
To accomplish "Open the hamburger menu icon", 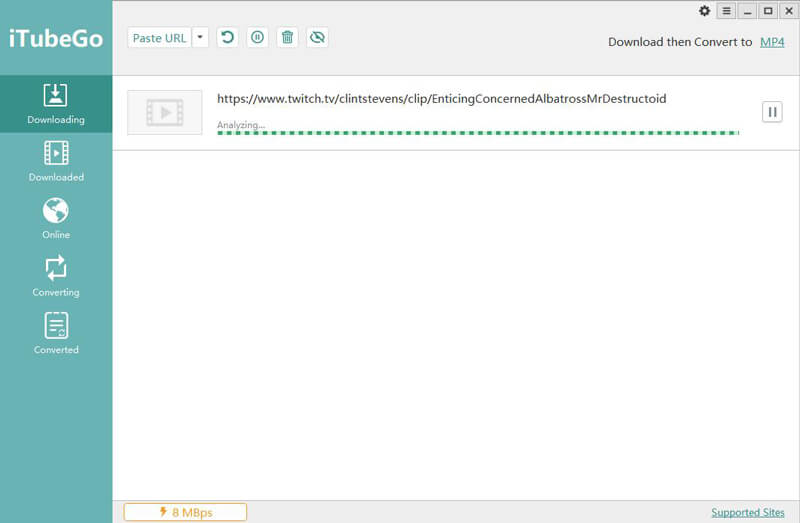I will (727, 11).
